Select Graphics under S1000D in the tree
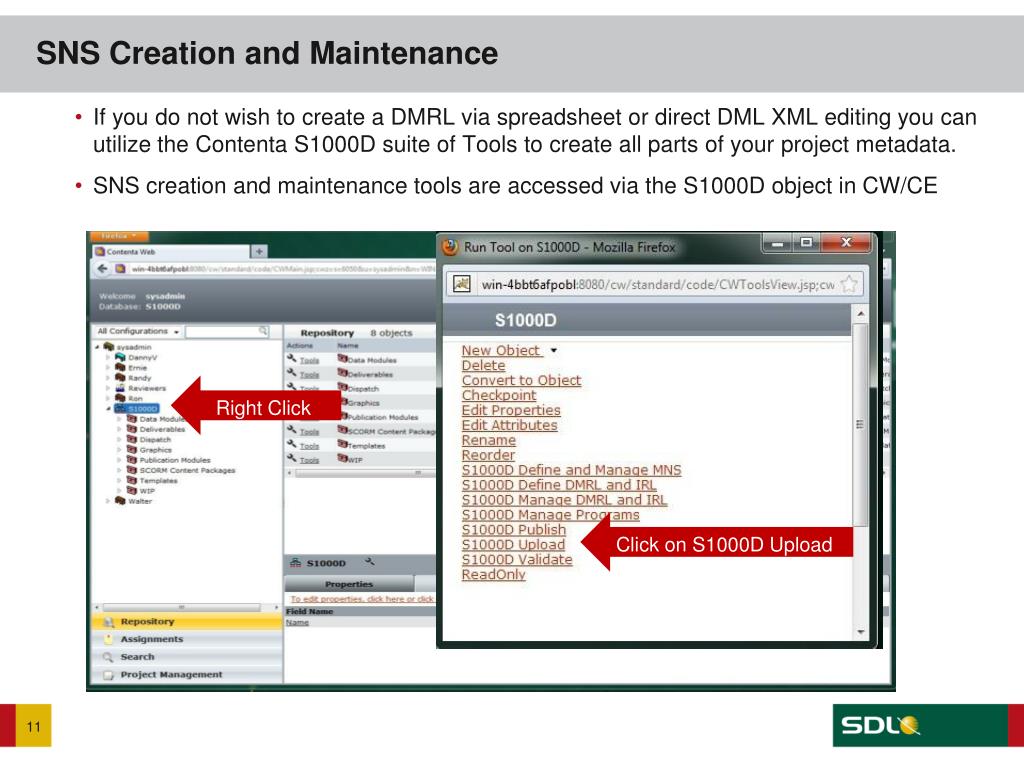This screenshot has width=1024, height=768. point(155,450)
